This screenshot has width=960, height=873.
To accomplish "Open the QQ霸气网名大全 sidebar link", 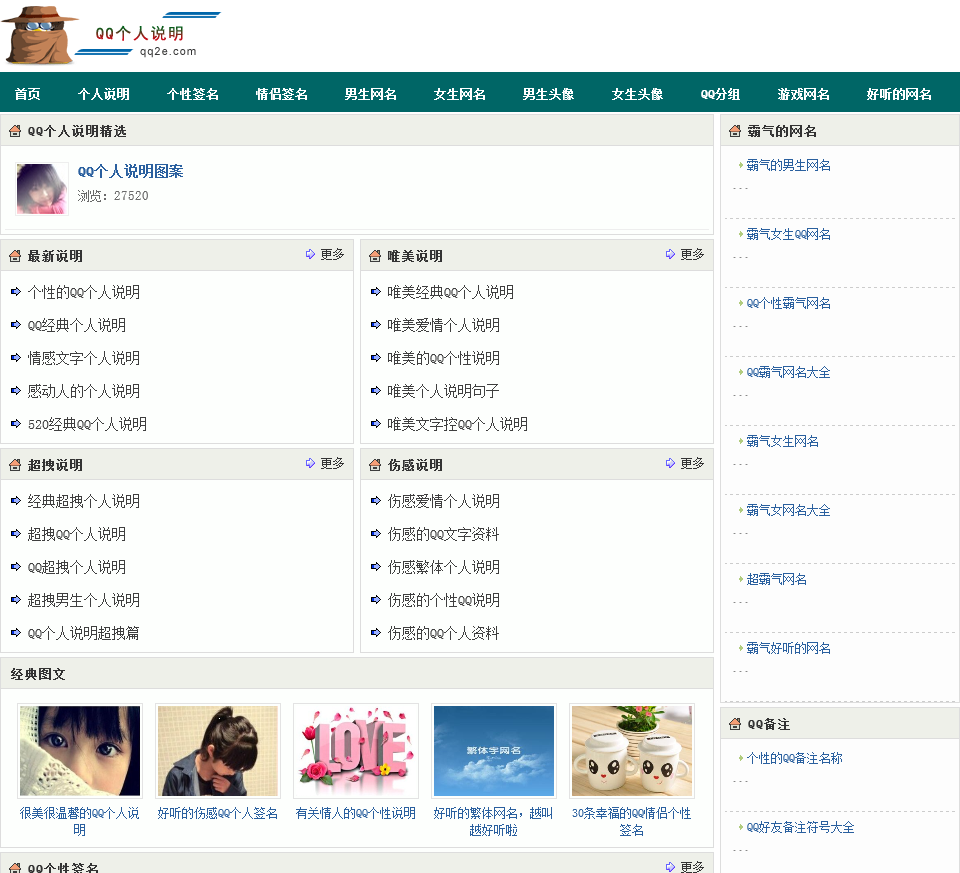I will coord(789,372).
